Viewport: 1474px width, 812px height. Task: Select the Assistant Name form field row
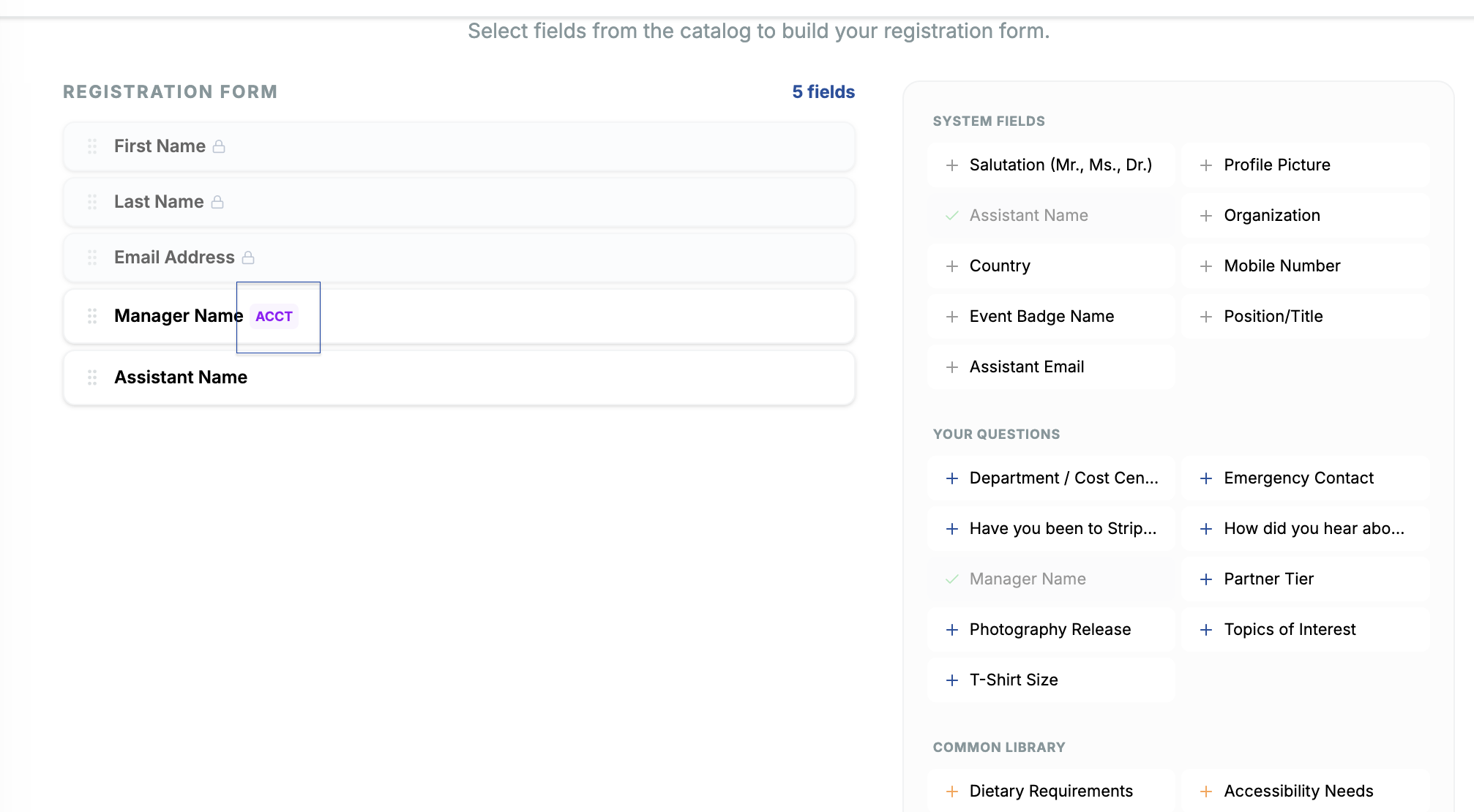pos(459,377)
